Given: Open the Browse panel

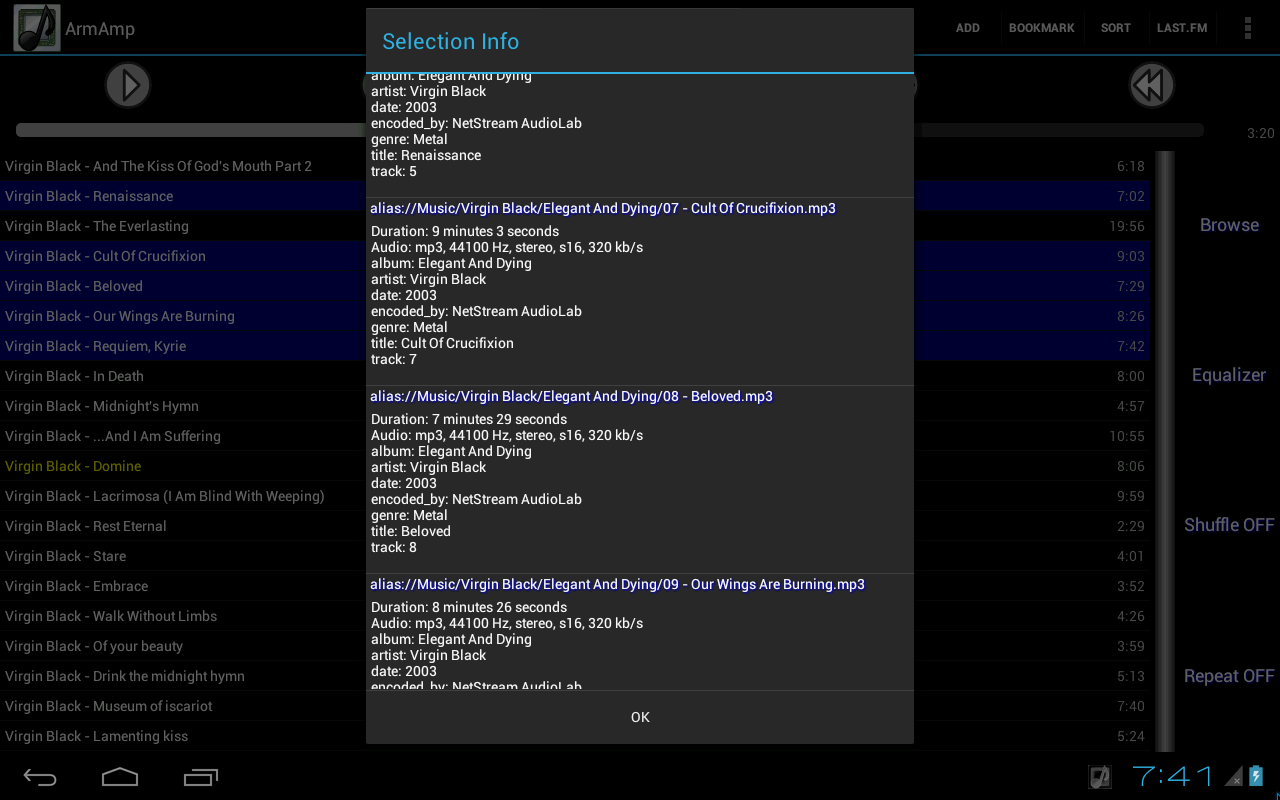Looking at the screenshot, I should click(1229, 225).
